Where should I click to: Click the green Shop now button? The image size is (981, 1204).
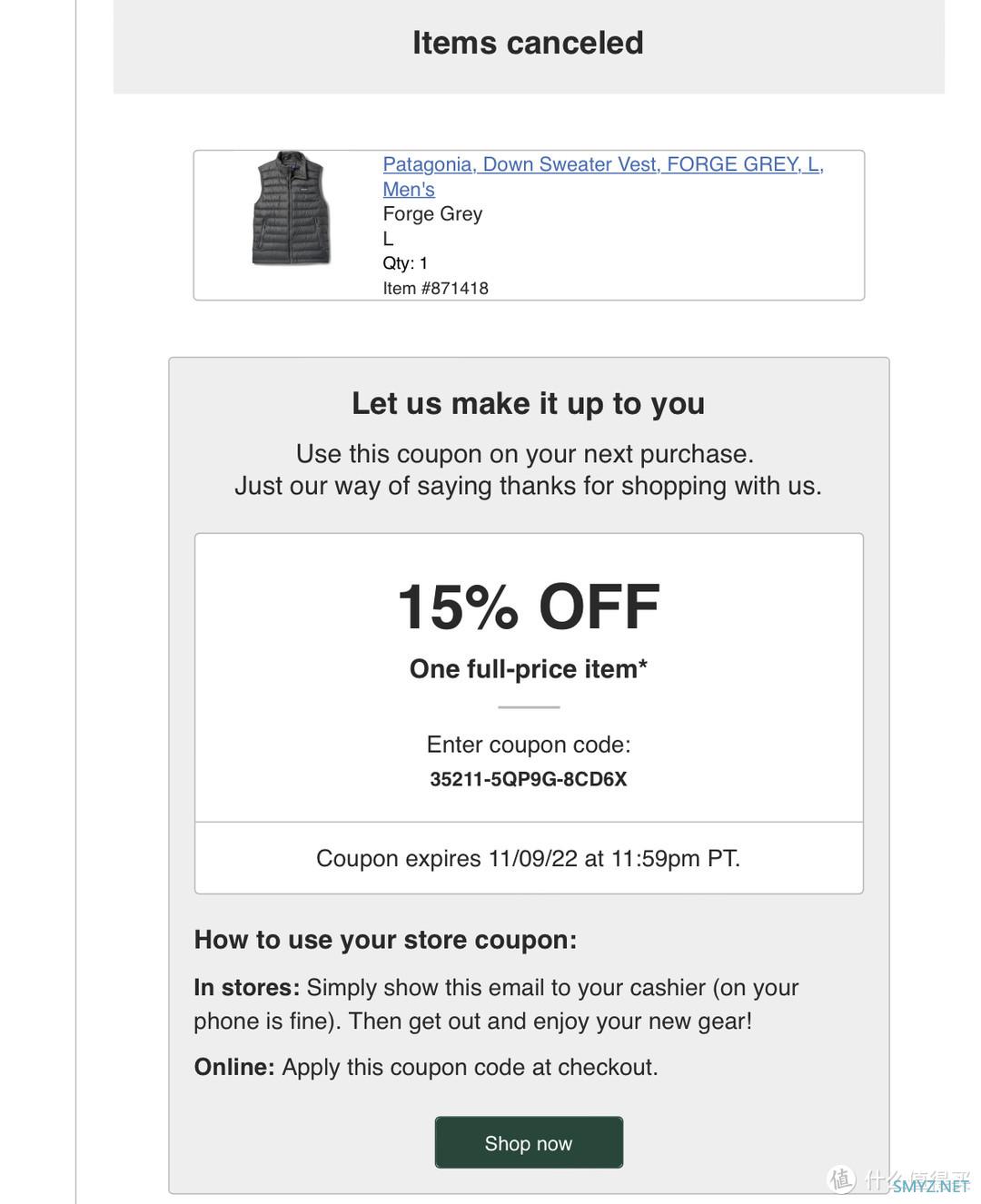coord(529,1142)
